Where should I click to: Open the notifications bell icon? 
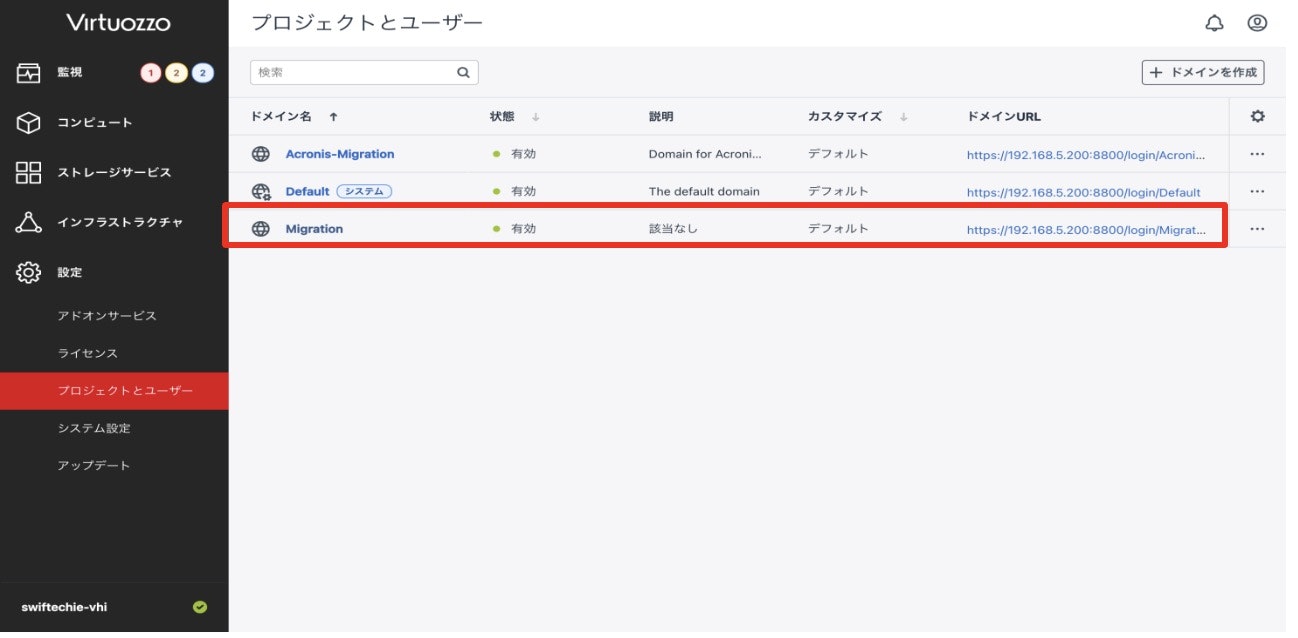click(x=1214, y=23)
